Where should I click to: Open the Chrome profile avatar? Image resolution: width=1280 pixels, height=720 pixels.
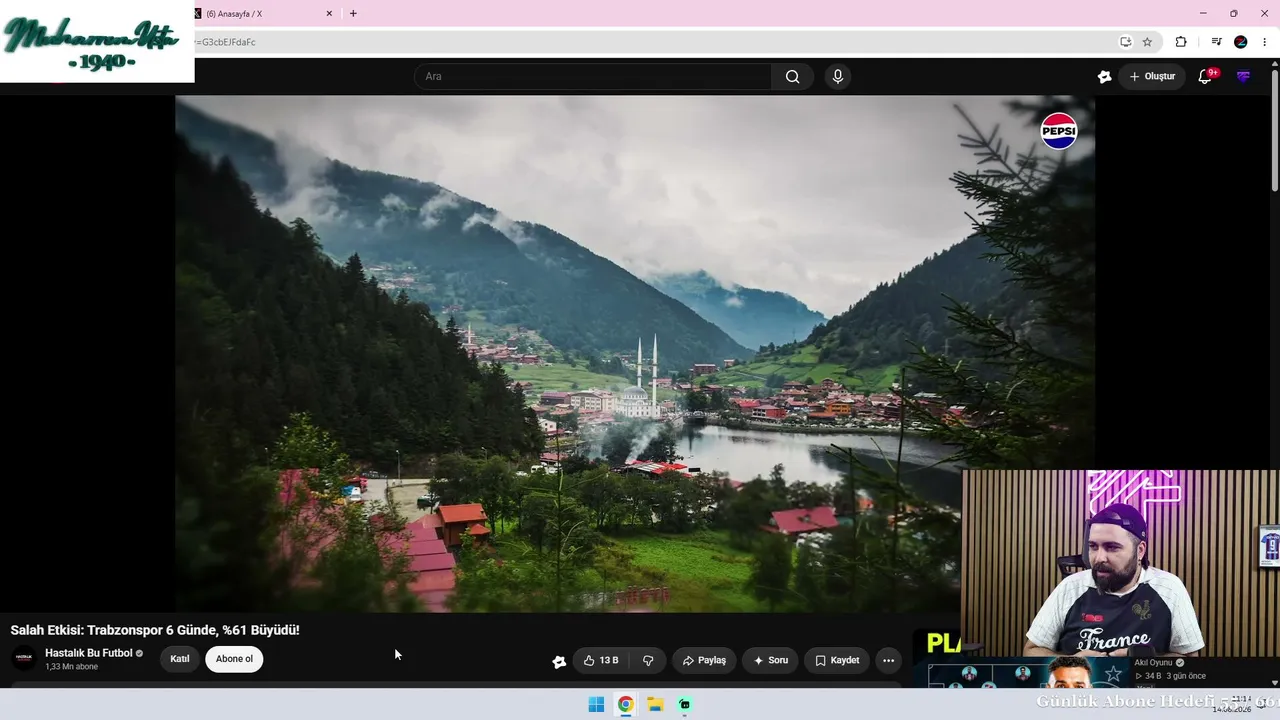[1241, 42]
